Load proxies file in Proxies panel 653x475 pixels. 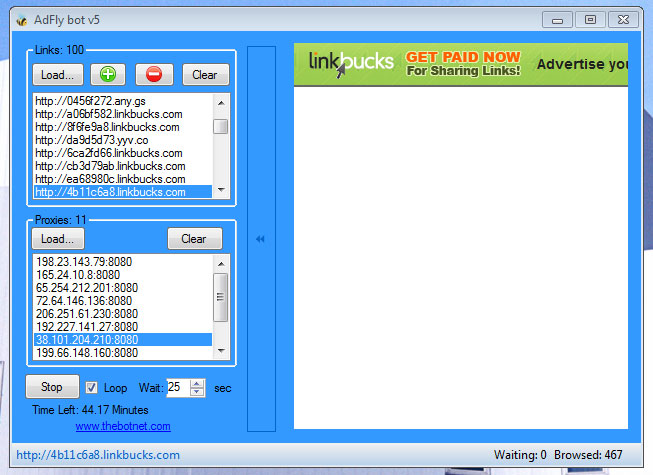click(x=58, y=239)
